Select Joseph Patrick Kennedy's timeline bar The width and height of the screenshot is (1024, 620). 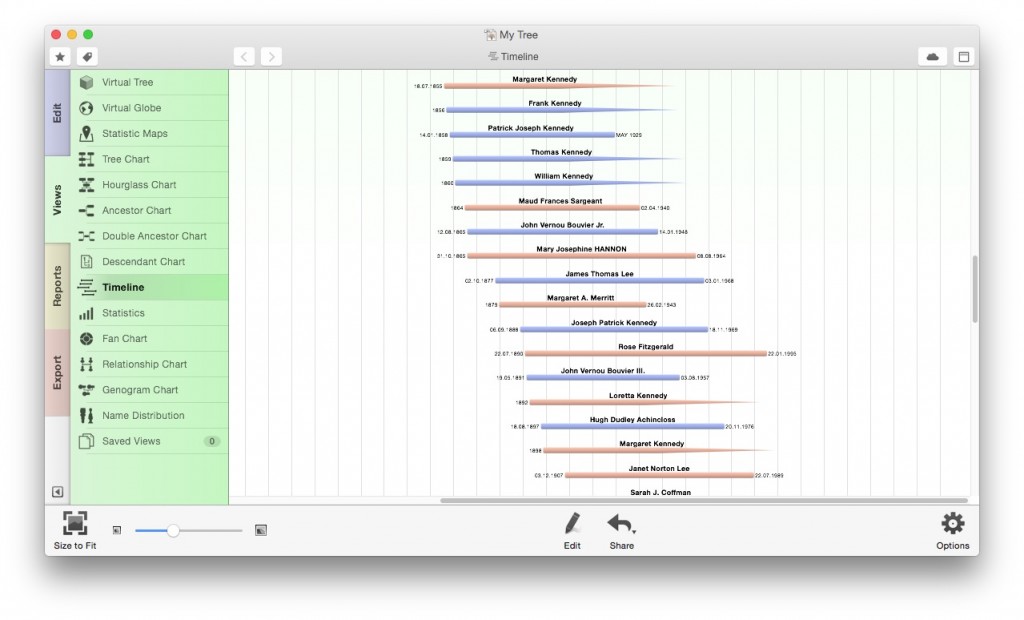coord(615,329)
